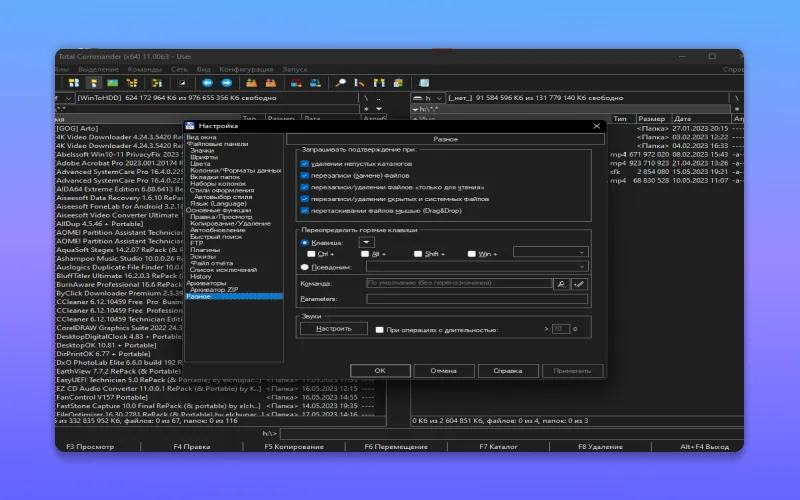Click the Parameters input field

(475, 299)
